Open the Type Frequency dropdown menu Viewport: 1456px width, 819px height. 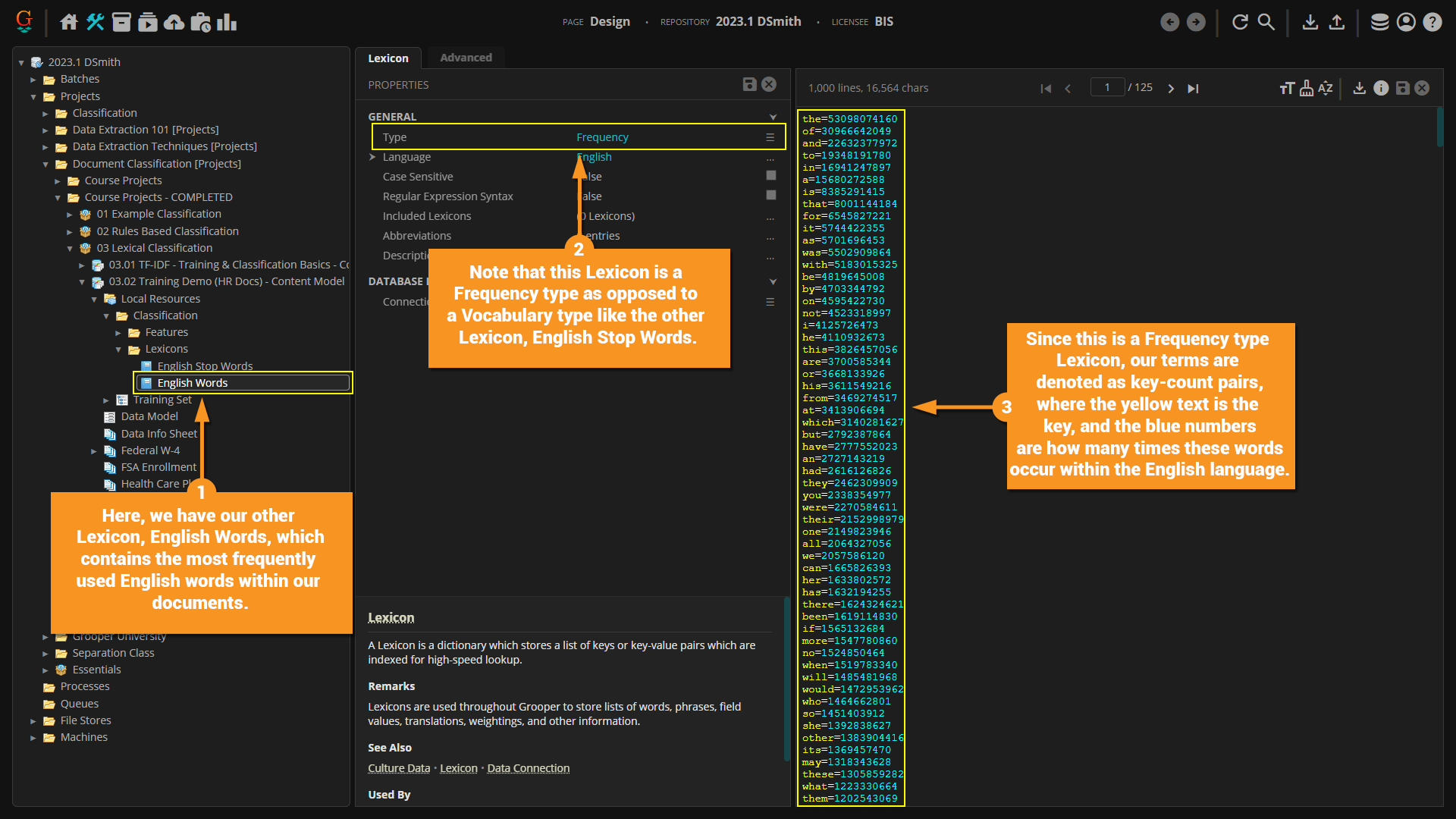[770, 137]
